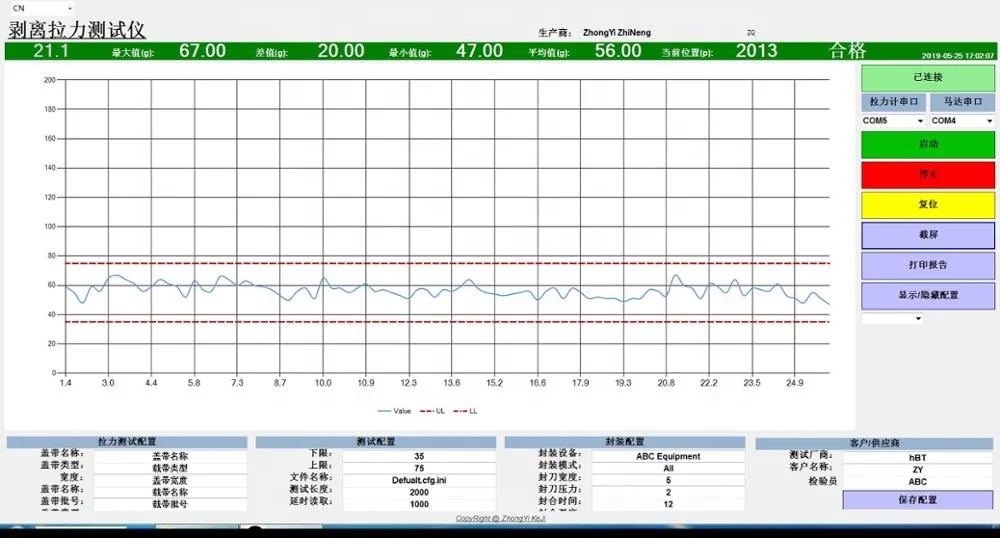
Task: Click the 封装设备 field with ABC Equipment
Action: coord(668,456)
